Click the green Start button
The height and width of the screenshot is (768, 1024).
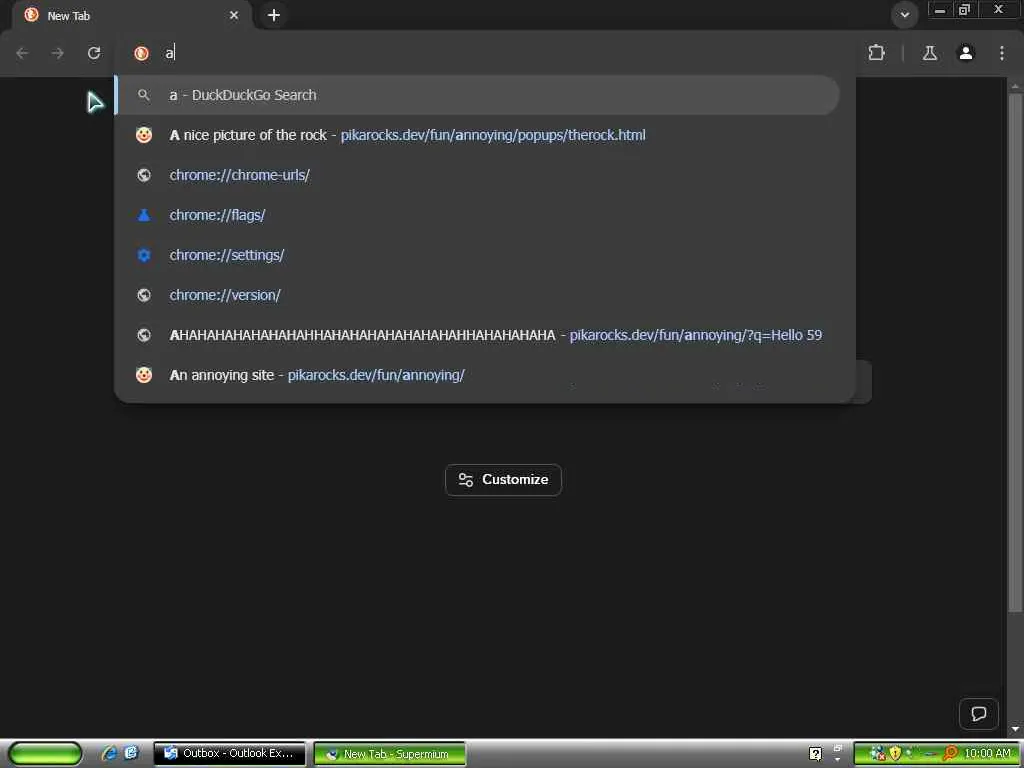coord(45,754)
